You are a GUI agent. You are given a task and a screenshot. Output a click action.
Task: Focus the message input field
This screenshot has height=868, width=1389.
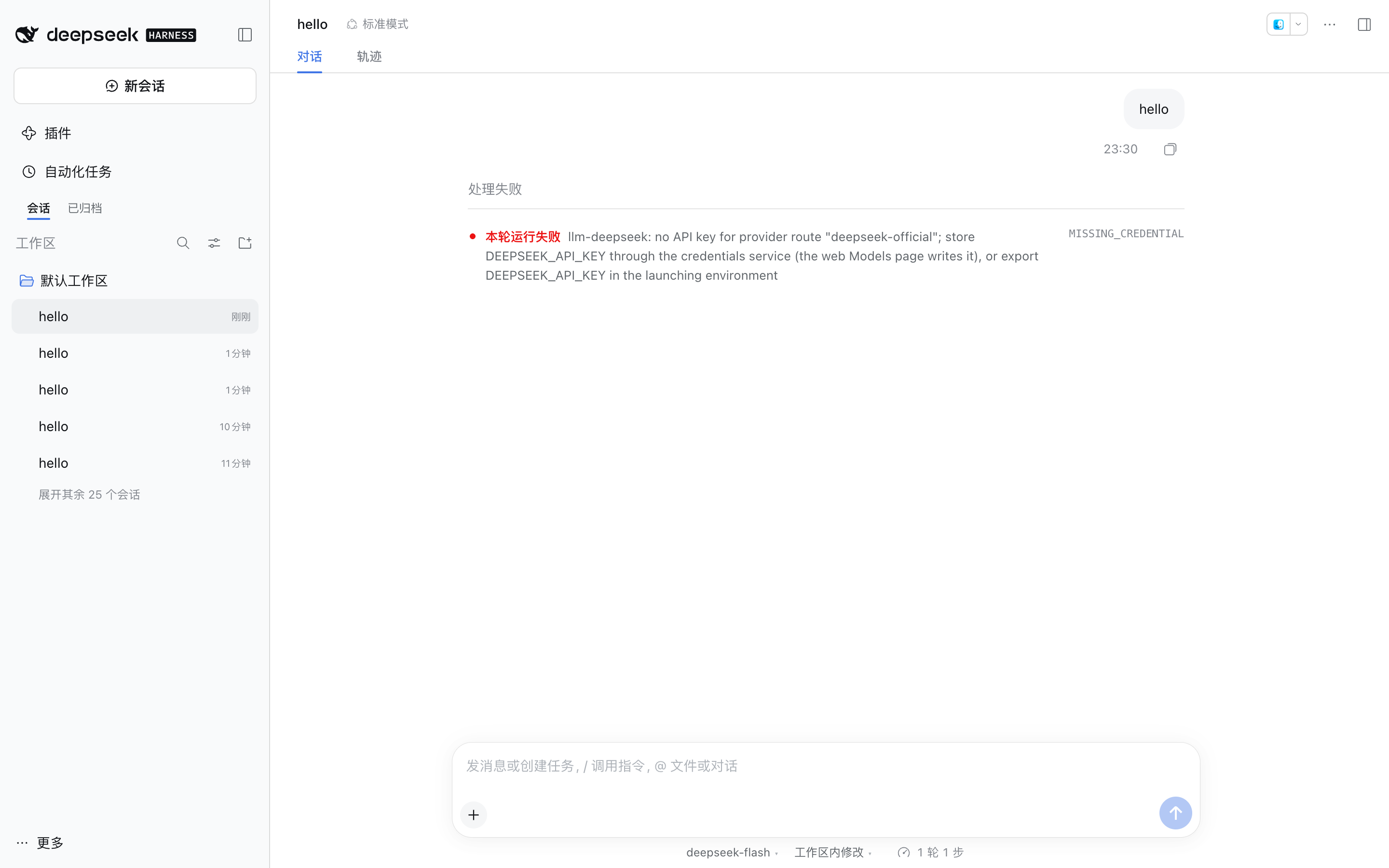click(x=825, y=766)
